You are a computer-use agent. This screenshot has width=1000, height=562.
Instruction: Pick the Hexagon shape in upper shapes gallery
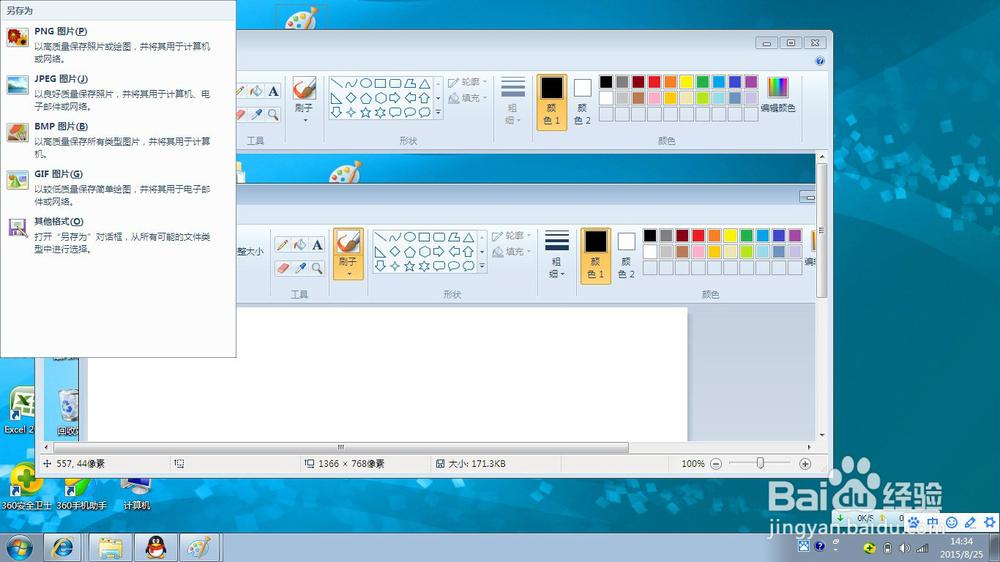click(380, 98)
